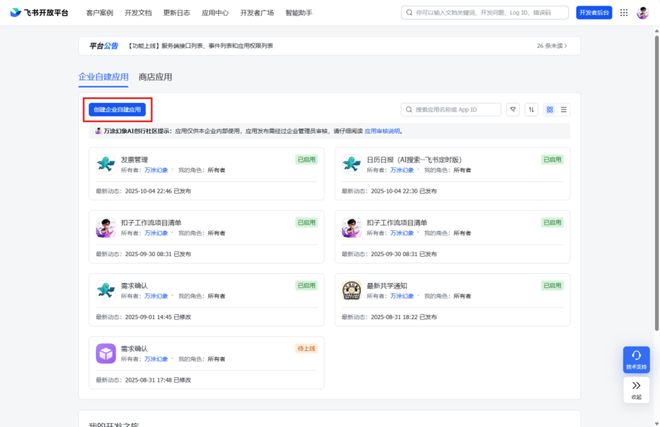Collapse the floating sidebar with 收起
The height and width of the screenshot is (427, 660).
[636, 389]
